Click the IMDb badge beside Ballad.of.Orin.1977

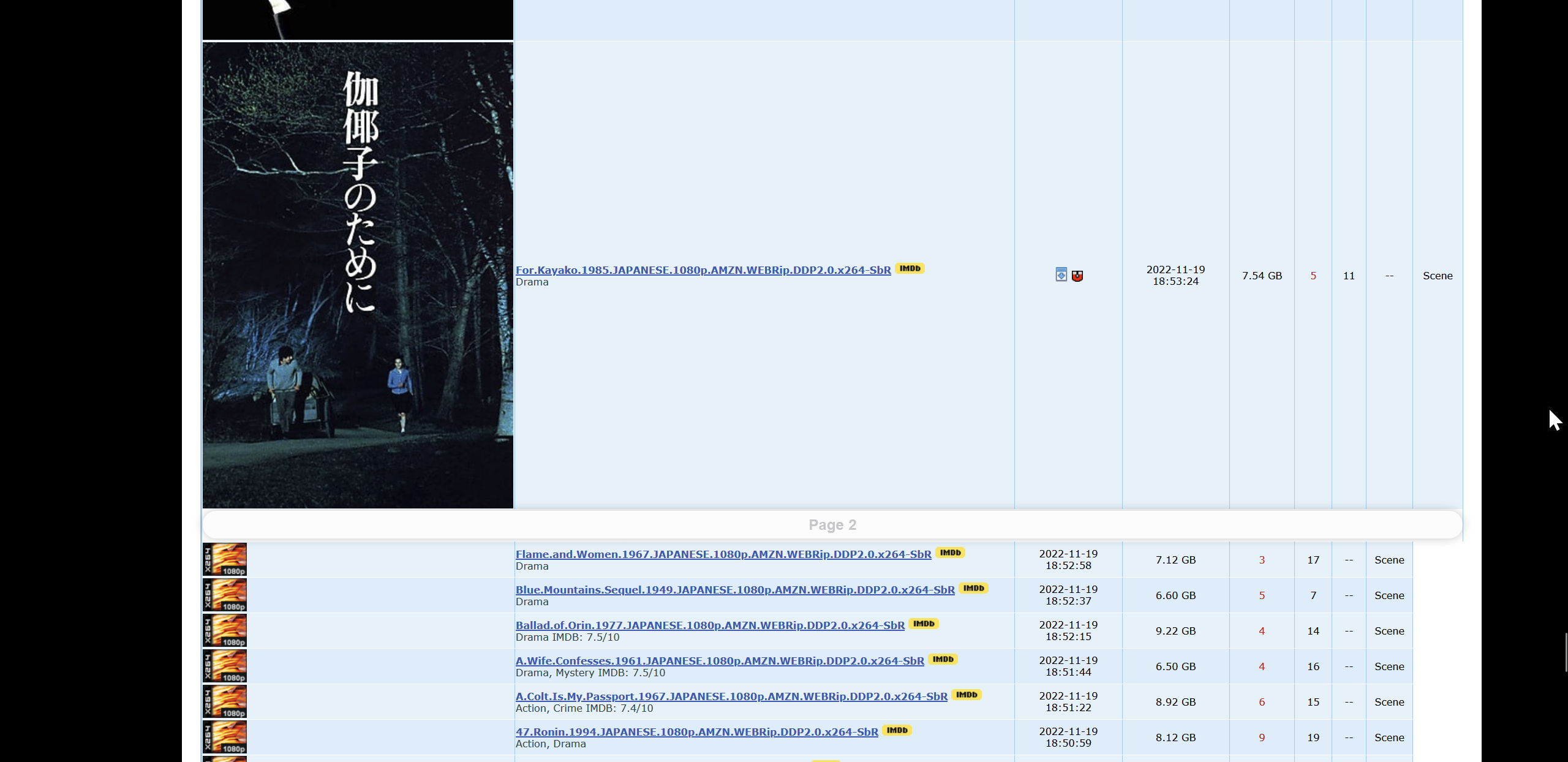tap(924, 624)
